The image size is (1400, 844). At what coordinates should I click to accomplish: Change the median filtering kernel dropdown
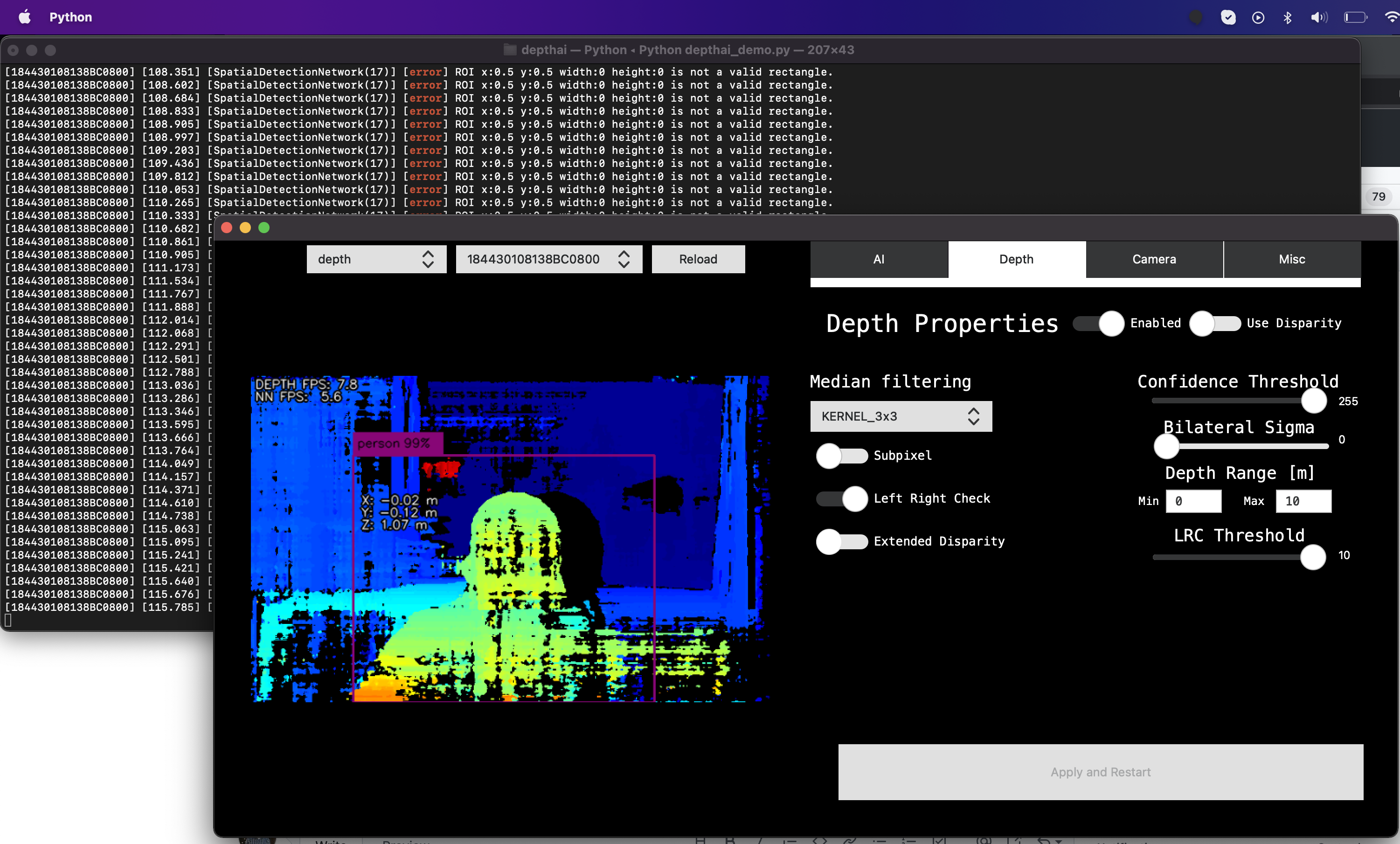tap(901, 416)
